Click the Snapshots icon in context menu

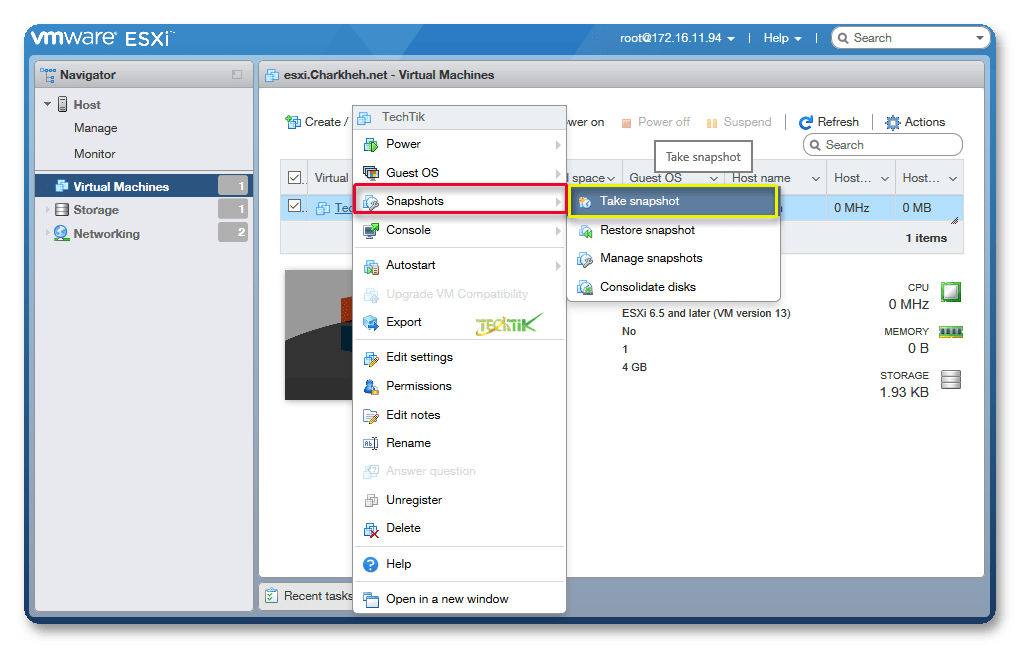coord(371,202)
